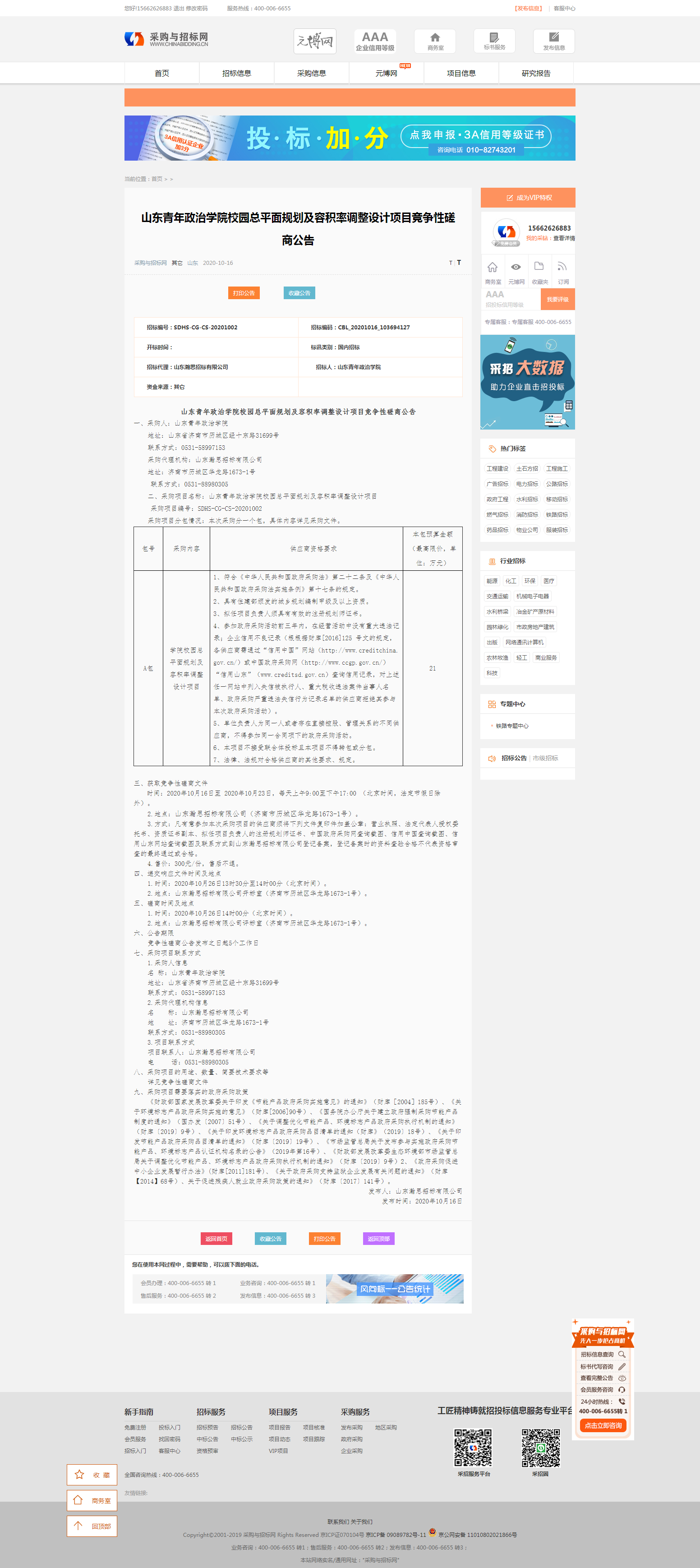The width and height of the screenshot is (700, 1568).
Task: Click the orange 打印公告 button at top
Action: pos(244,293)
